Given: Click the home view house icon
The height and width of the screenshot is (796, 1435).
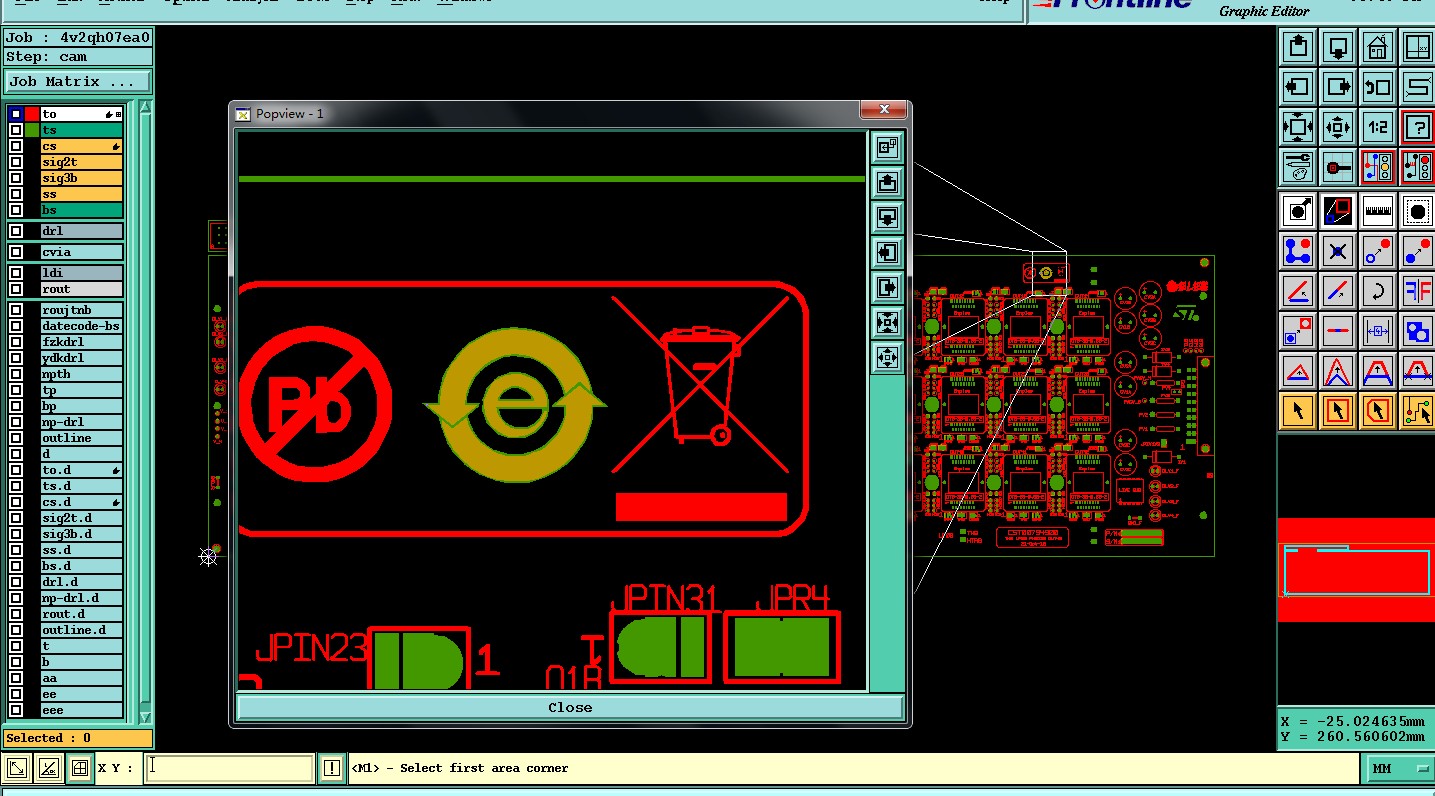Looking at the screenshot, I should 1377,46.
